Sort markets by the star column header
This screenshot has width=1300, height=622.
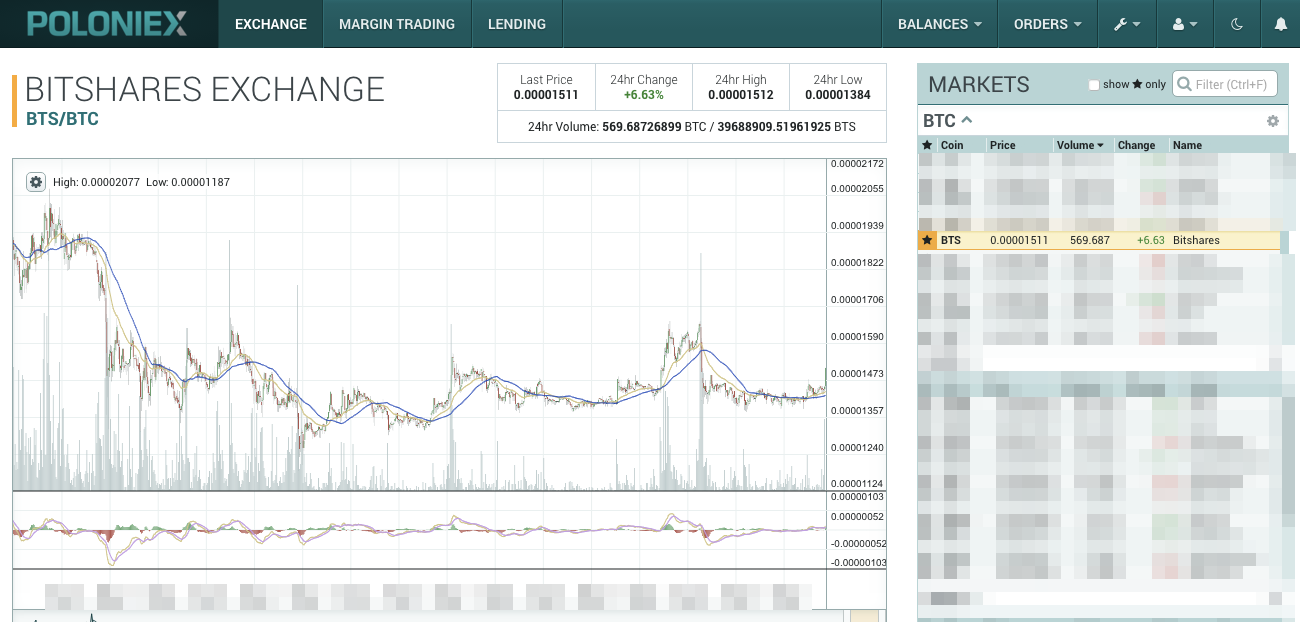(x=927, y=145)
